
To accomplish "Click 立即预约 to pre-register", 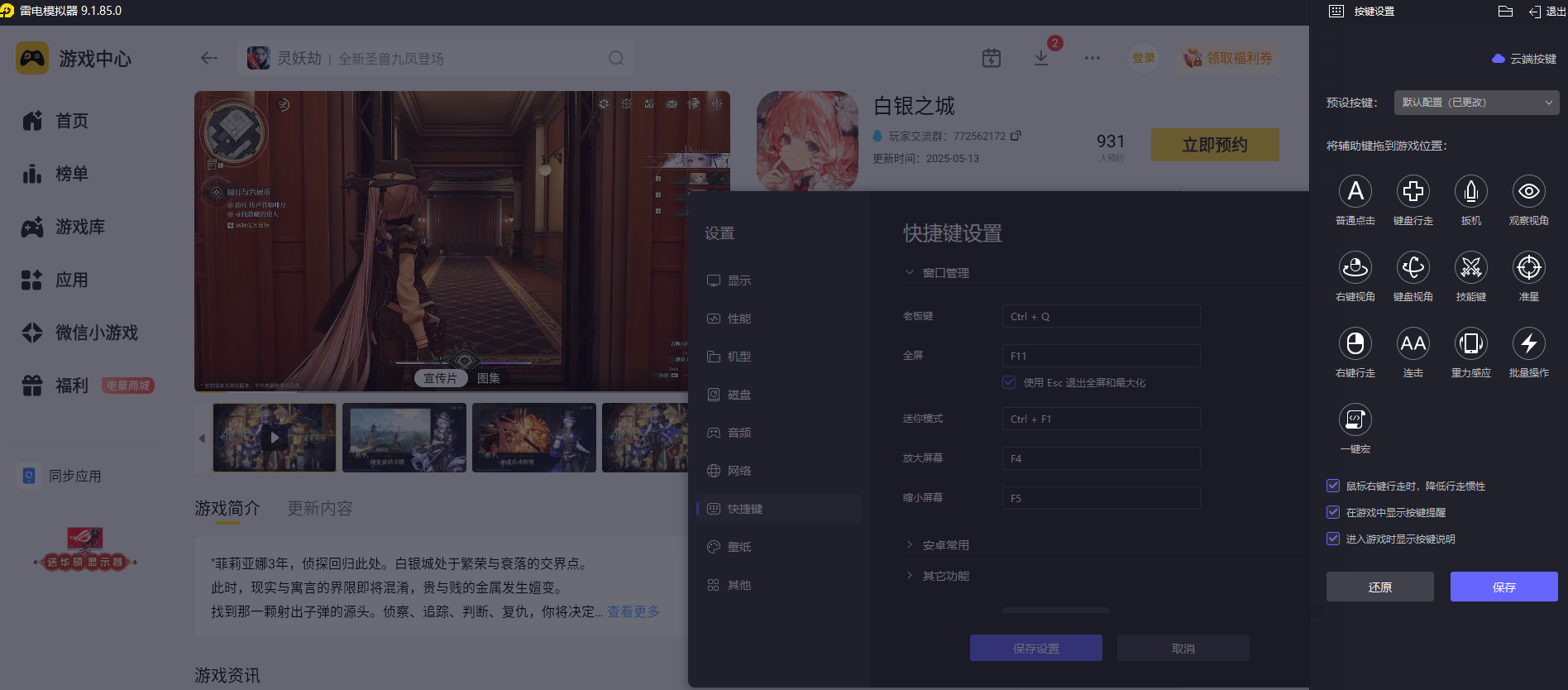I will 1215,145.
